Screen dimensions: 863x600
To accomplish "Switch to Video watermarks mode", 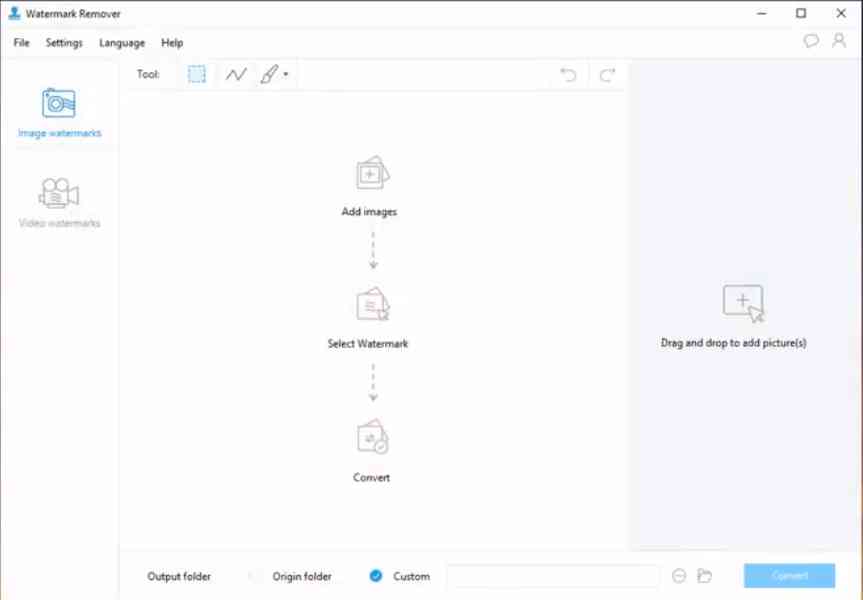I will 59,202.
